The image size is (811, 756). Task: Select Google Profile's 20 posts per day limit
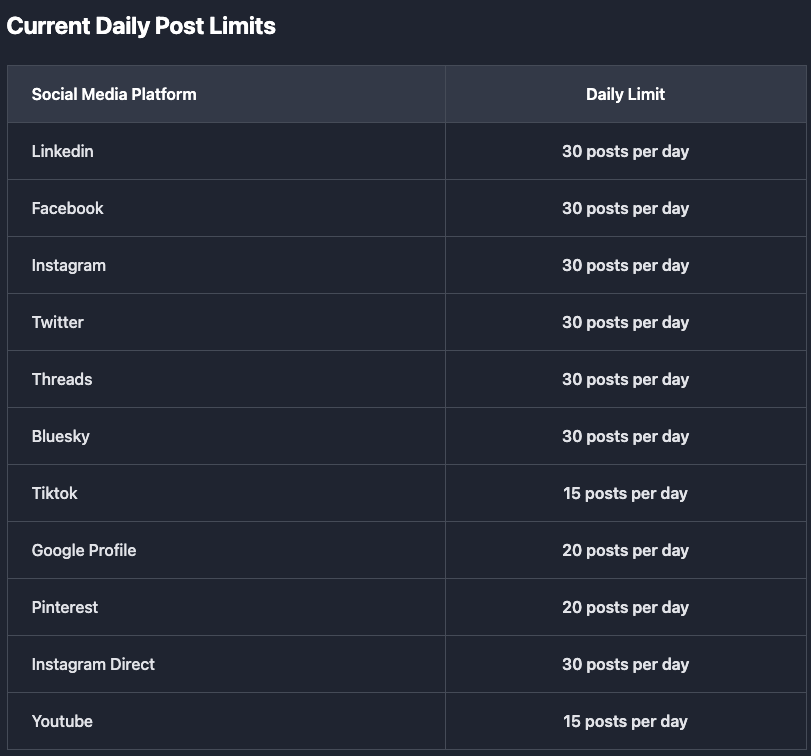(625, 550)
